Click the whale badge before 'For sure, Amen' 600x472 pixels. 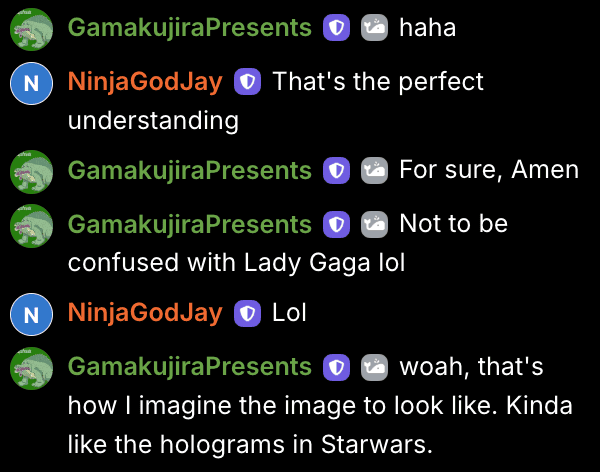point(374,170)
